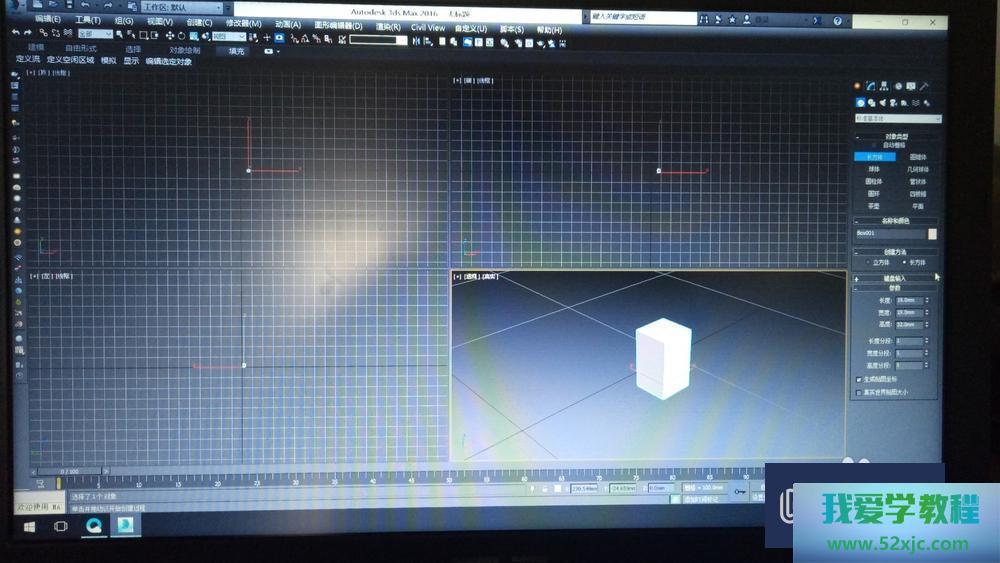Click the 3ds Max taskbar icon
The height and width of the screenshot is (563, 1000).
pos(125,525)
